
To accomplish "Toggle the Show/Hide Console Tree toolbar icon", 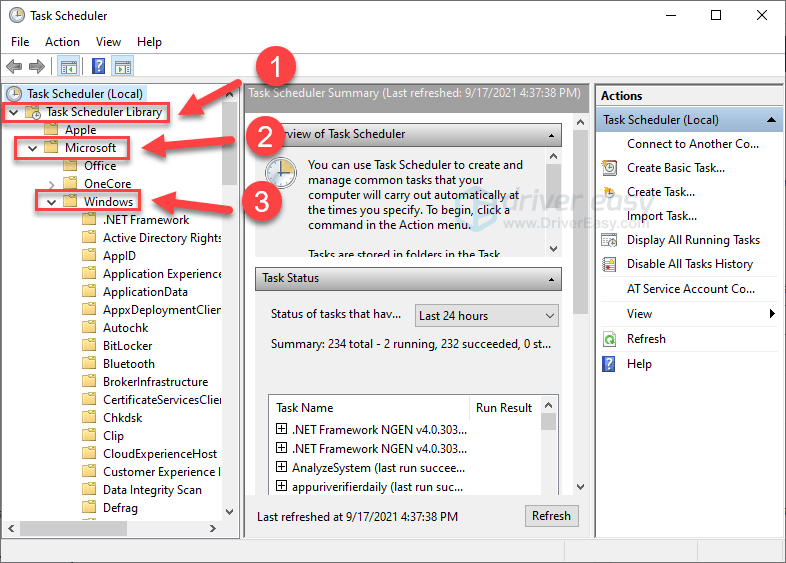I will pos(69,67).
